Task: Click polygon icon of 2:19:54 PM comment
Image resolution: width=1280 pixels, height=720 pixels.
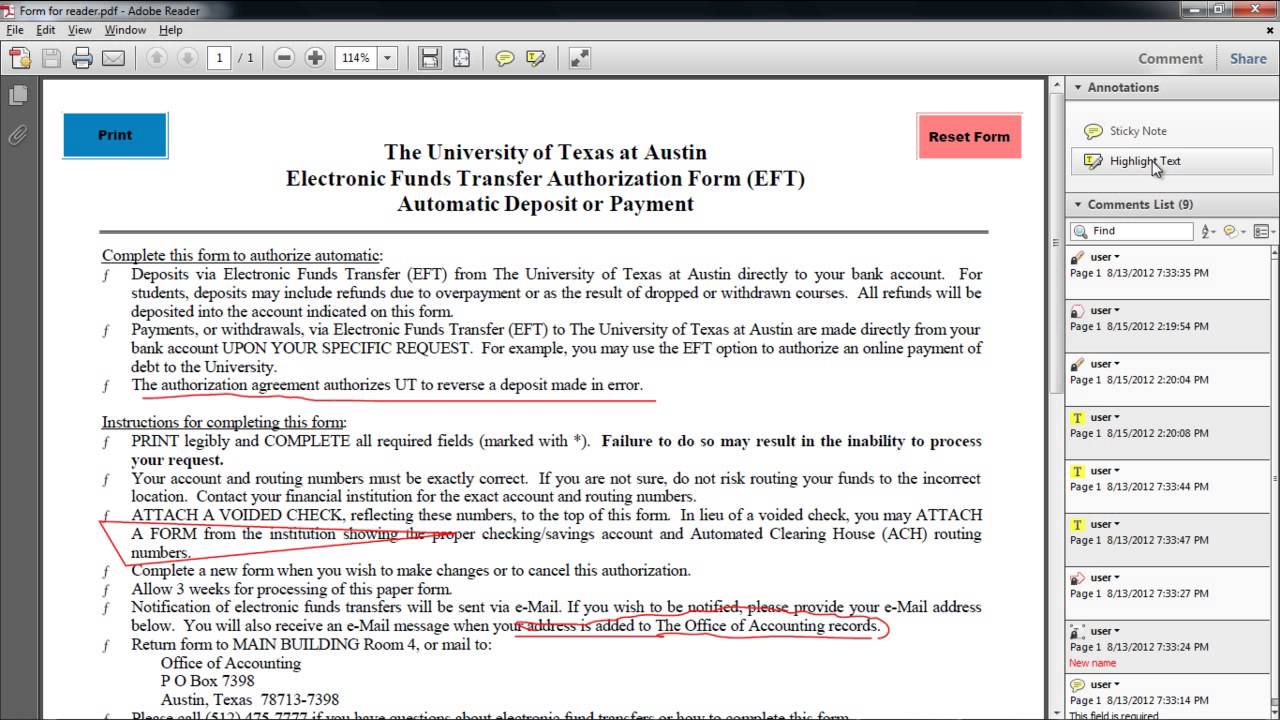Action: coord(1078,311)
